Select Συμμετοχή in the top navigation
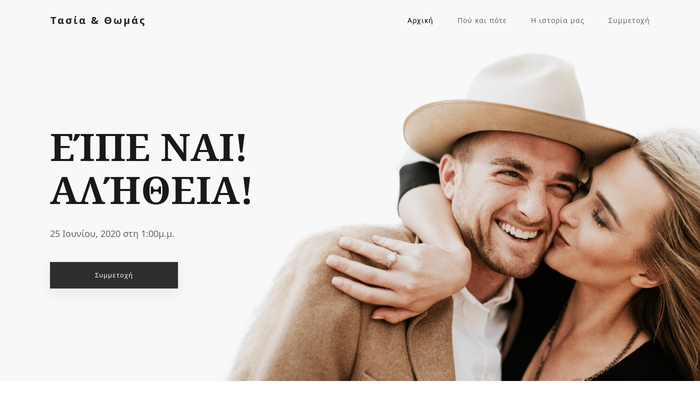Screen dimensions: 700x400 pyautogui.click(x=629, y=21)
